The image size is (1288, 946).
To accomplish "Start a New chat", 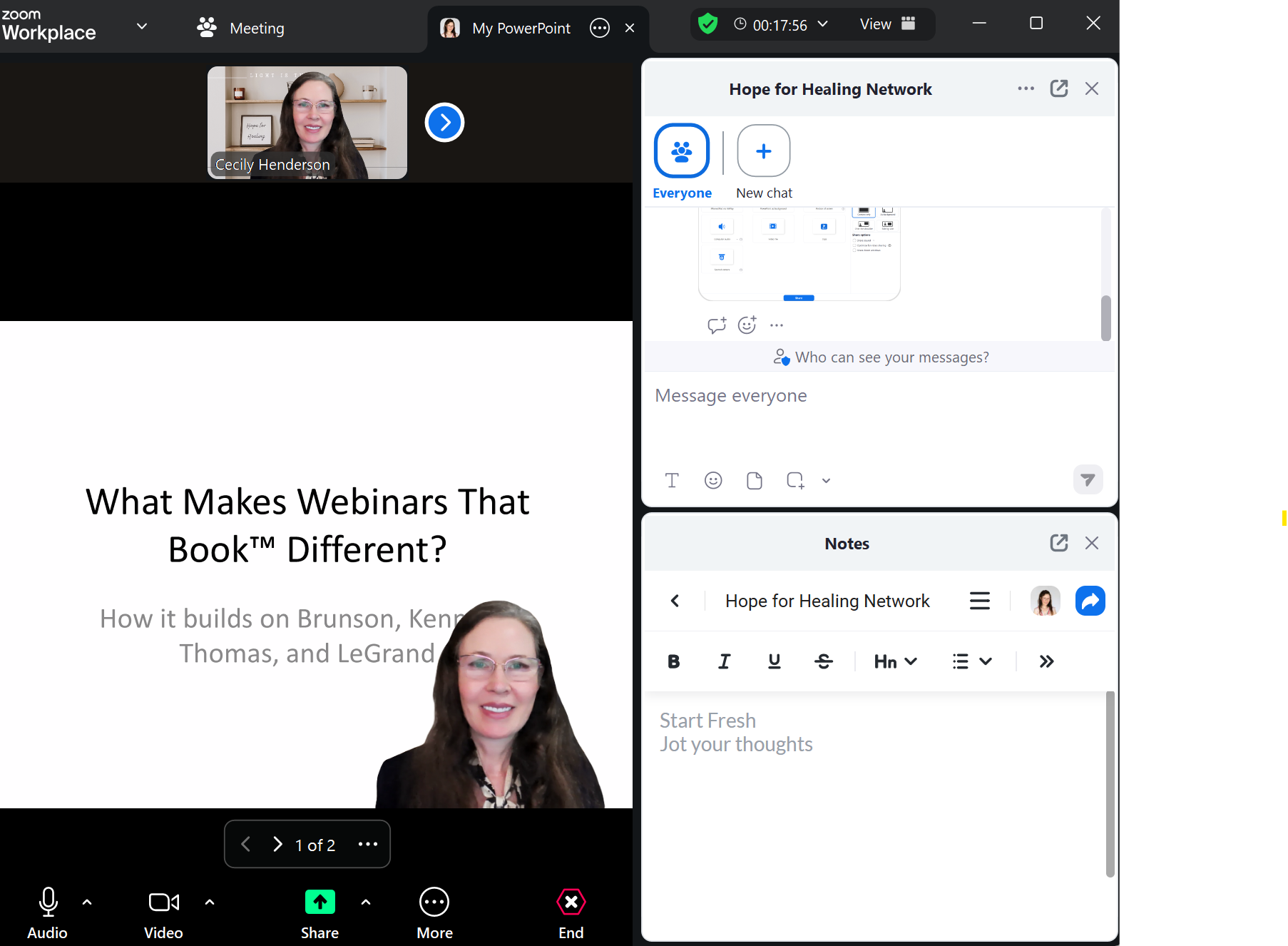I will 764,162.
